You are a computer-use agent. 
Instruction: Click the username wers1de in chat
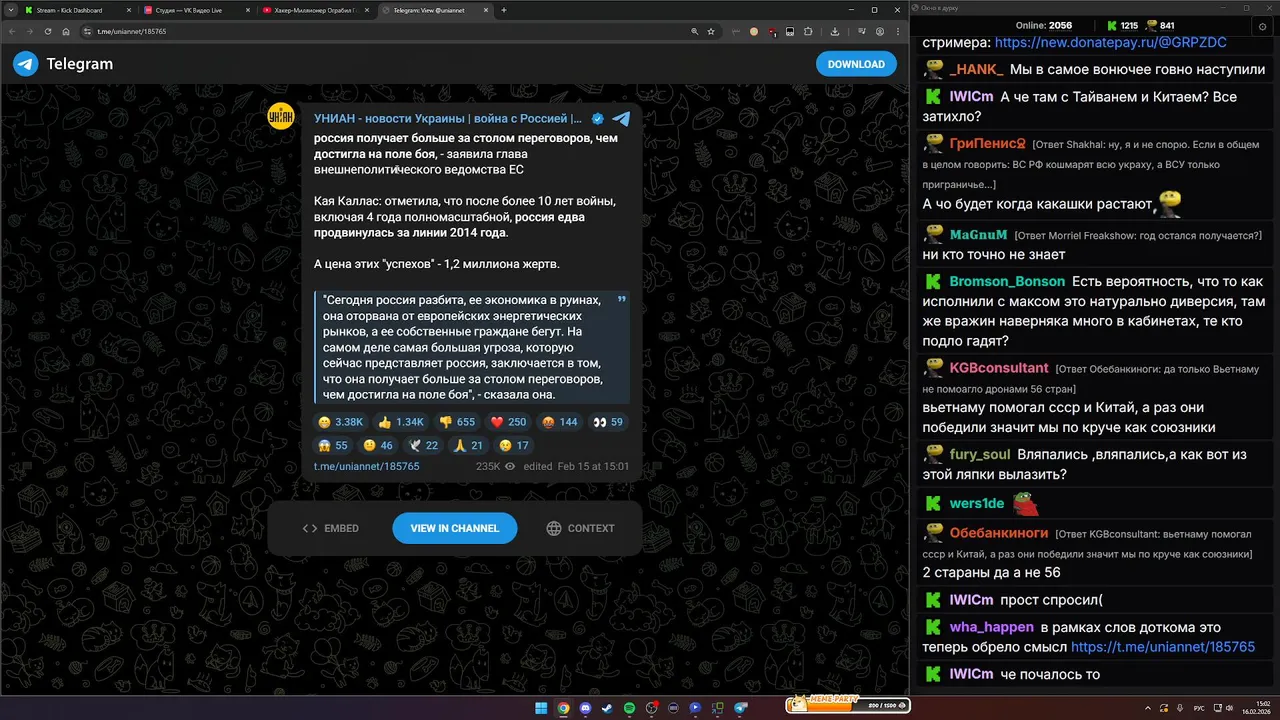pos(977,503)
